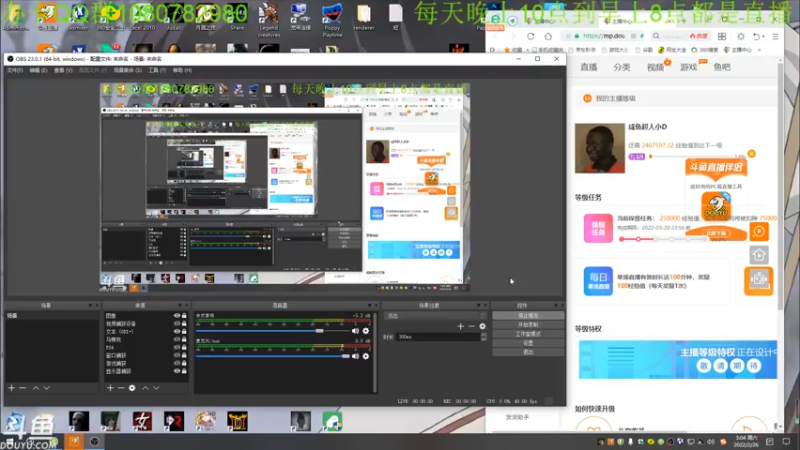
Task: Undock the Sources panel float icon
Action: coord(180,306)
